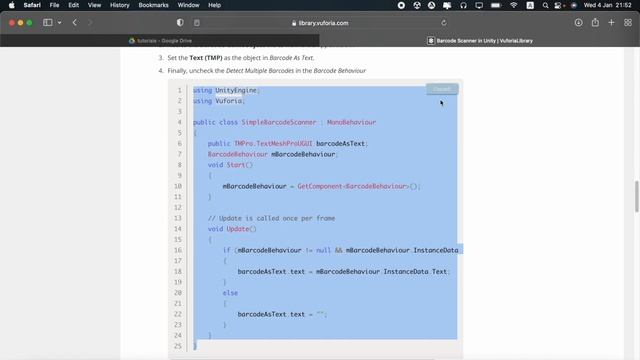640x360 pixels.
Task: Open the Apple menu
Action: click(11, 5)
